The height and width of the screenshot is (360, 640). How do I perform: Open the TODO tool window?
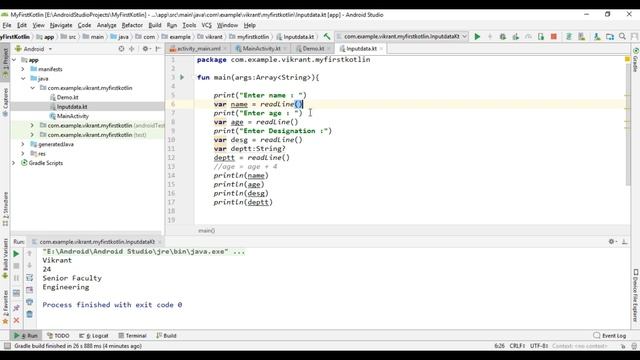click(x=58, y=336)
